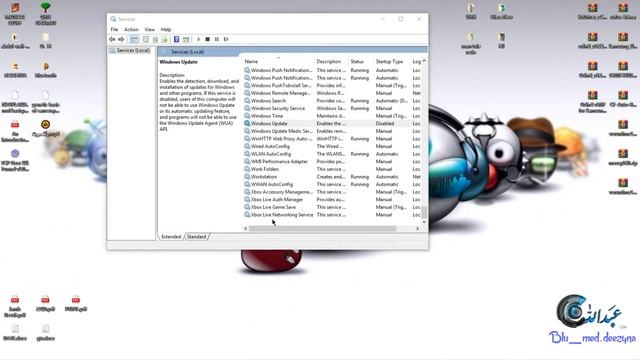Click the Refresh toolbar icon
640x360 pixels.
pyautogui.click(x=156, y=39)
